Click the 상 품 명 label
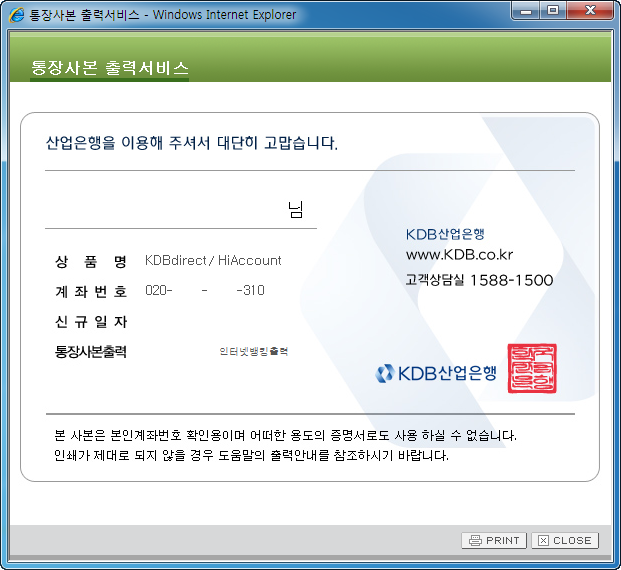Viewport: 621px width, 570px height. [91, 261]
